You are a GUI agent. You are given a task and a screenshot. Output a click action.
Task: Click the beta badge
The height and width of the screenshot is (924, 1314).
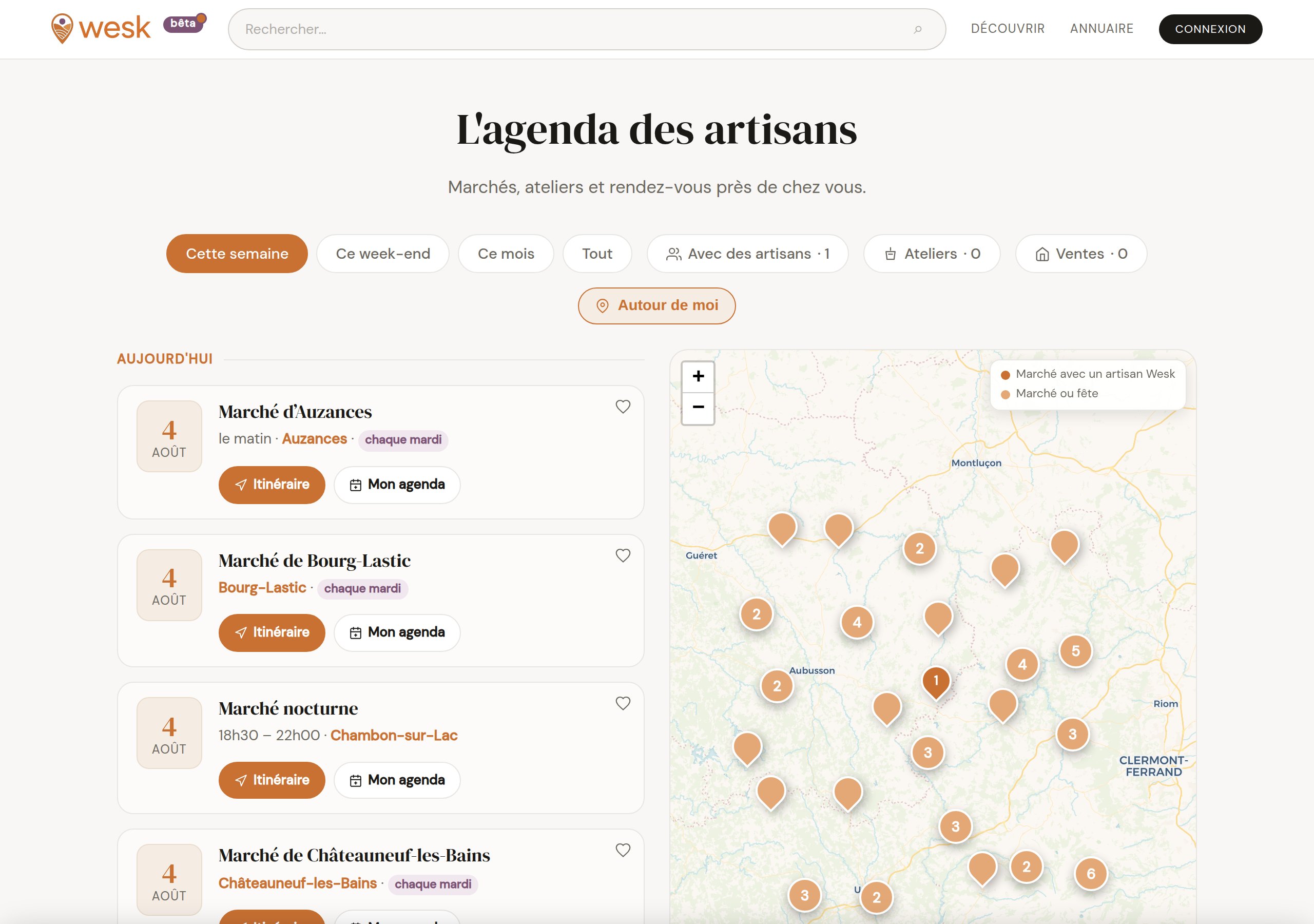coord(184,24)
